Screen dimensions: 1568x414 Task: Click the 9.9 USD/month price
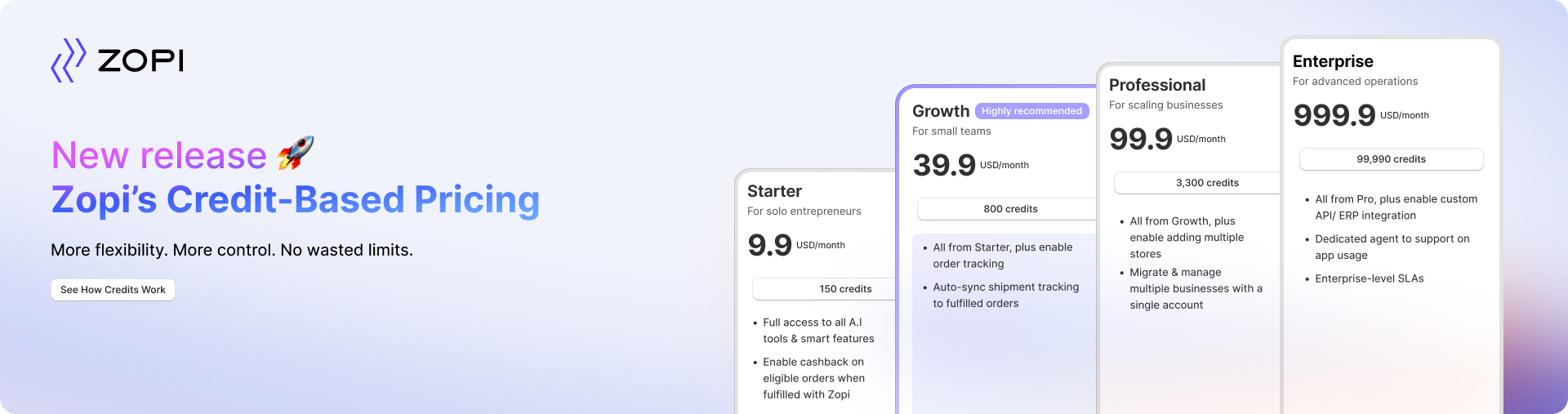(795, 245)
